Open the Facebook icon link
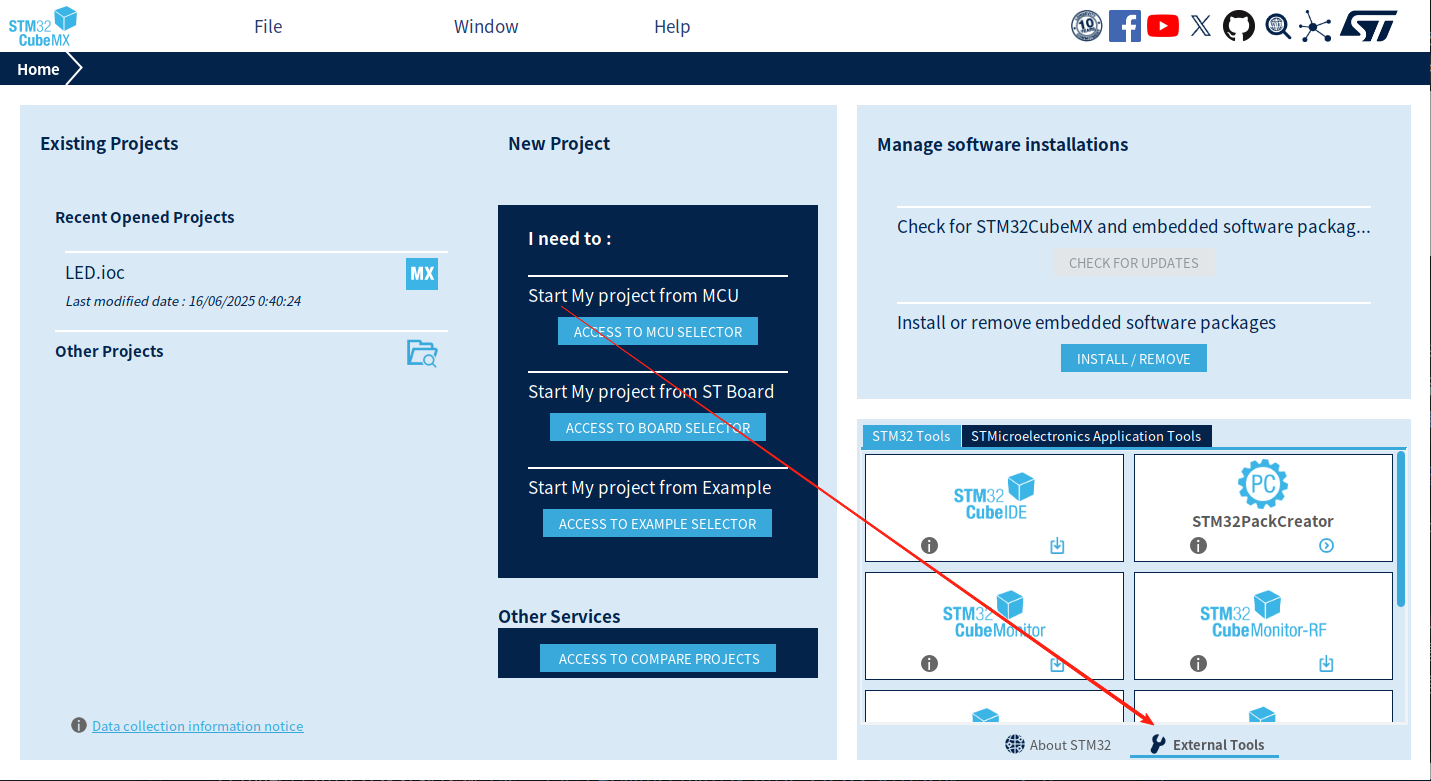The image size is (1431, 781). [x=1125, y=26]
